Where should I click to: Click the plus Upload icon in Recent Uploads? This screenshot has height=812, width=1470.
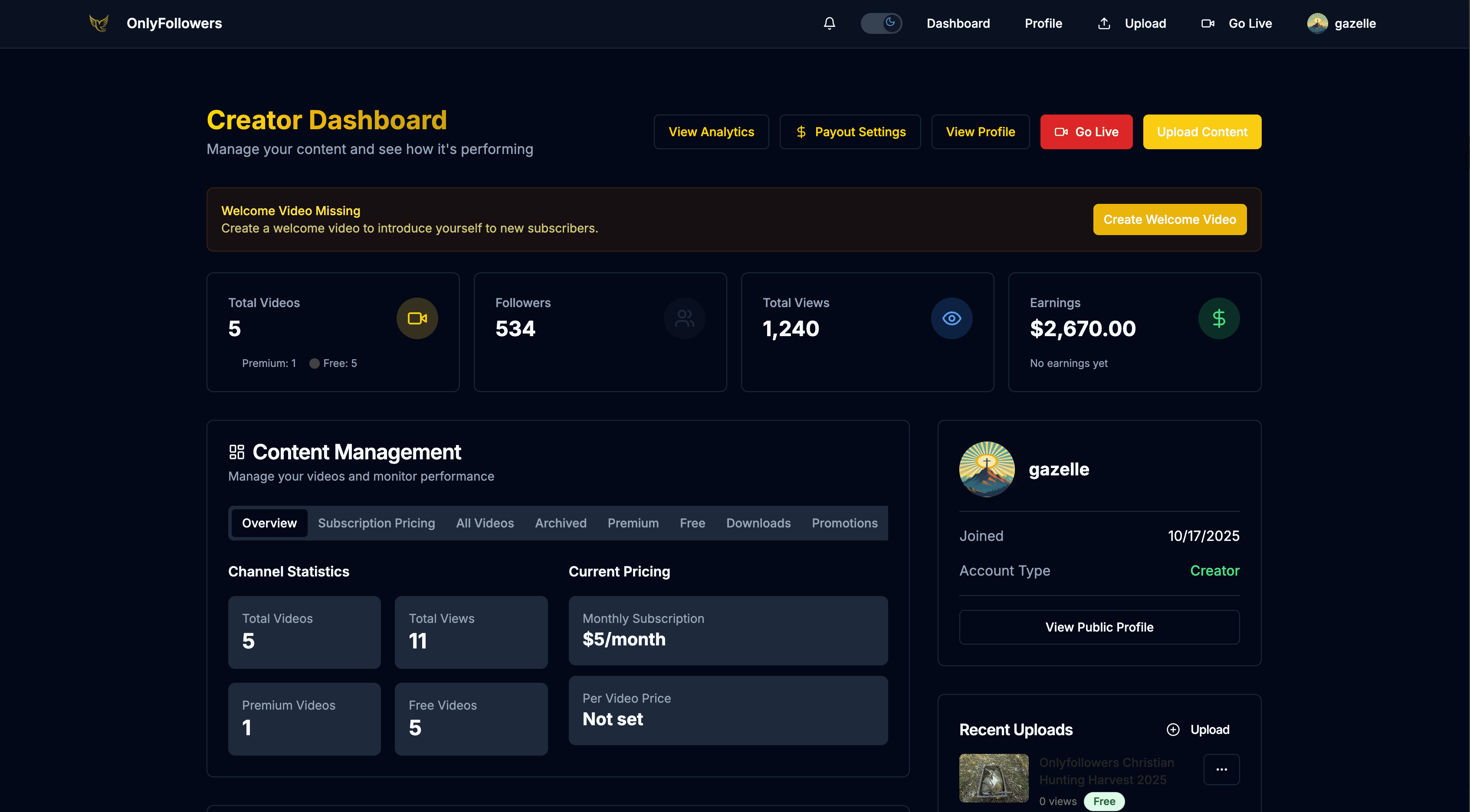point(1174,729)
